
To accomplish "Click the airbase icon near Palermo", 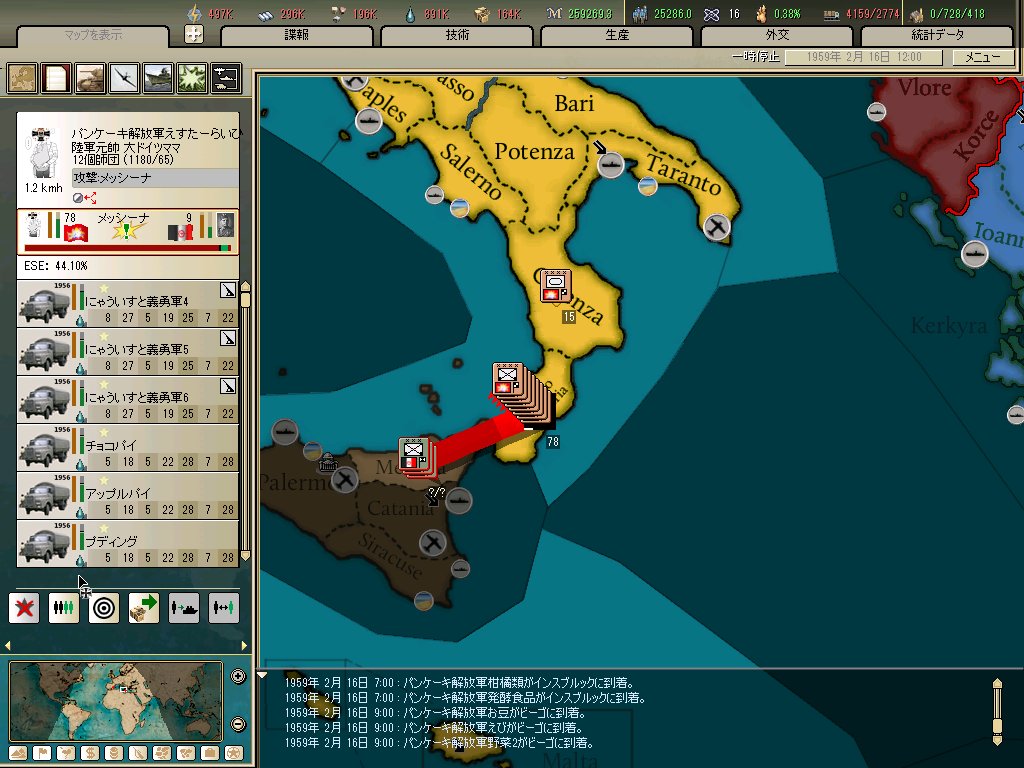I will coord(345,480).
